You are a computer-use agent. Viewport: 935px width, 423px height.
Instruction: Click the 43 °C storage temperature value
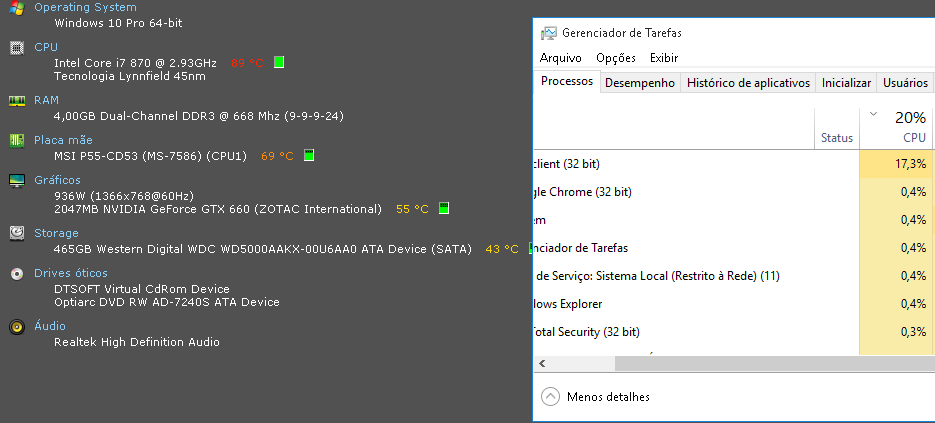502,249
